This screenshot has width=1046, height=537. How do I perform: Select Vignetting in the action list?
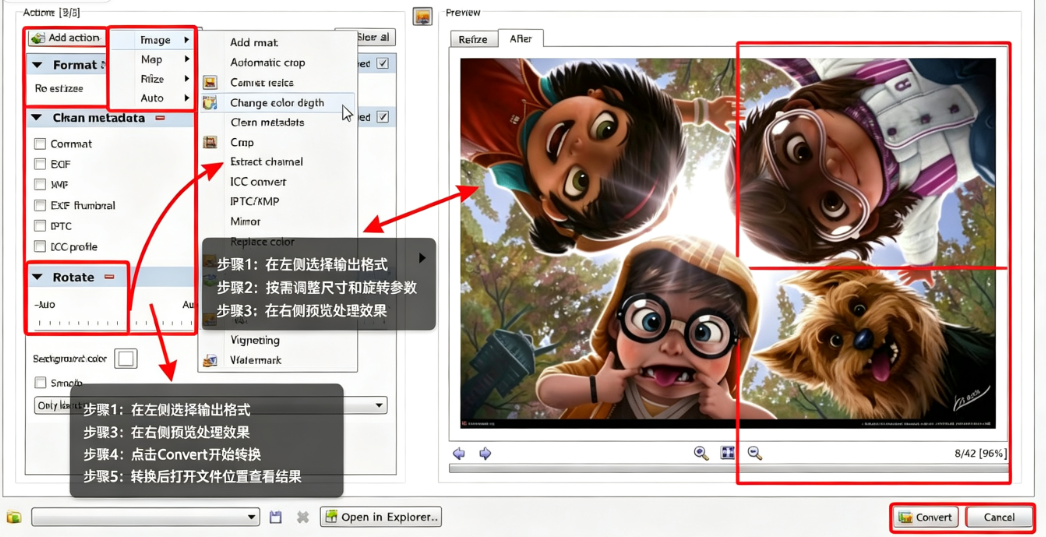pyautogui.click(x=255, y=340)
